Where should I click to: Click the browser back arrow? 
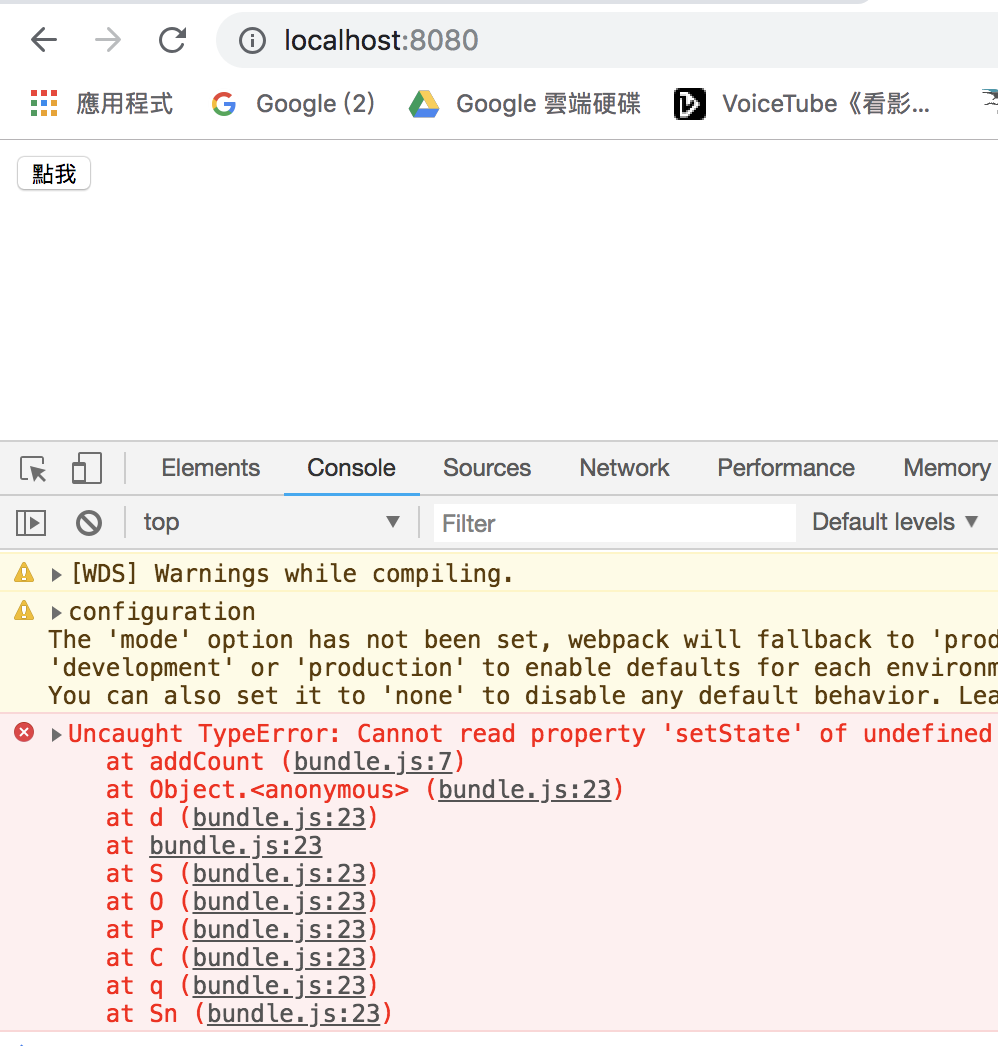coord(44,40)
